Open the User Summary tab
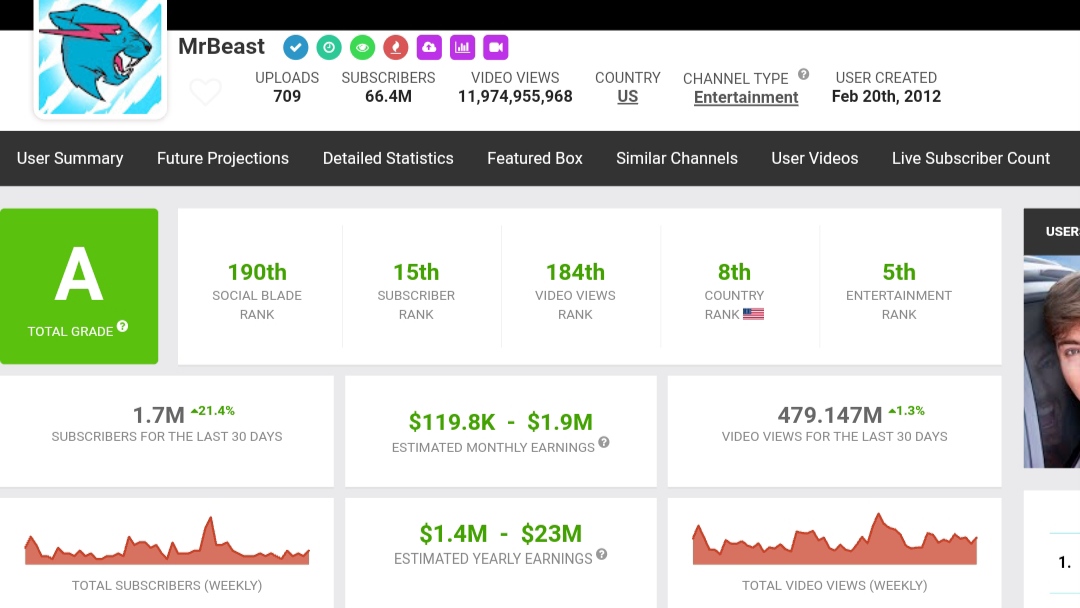Screen dimensions: 1080x608 [70, 158]
